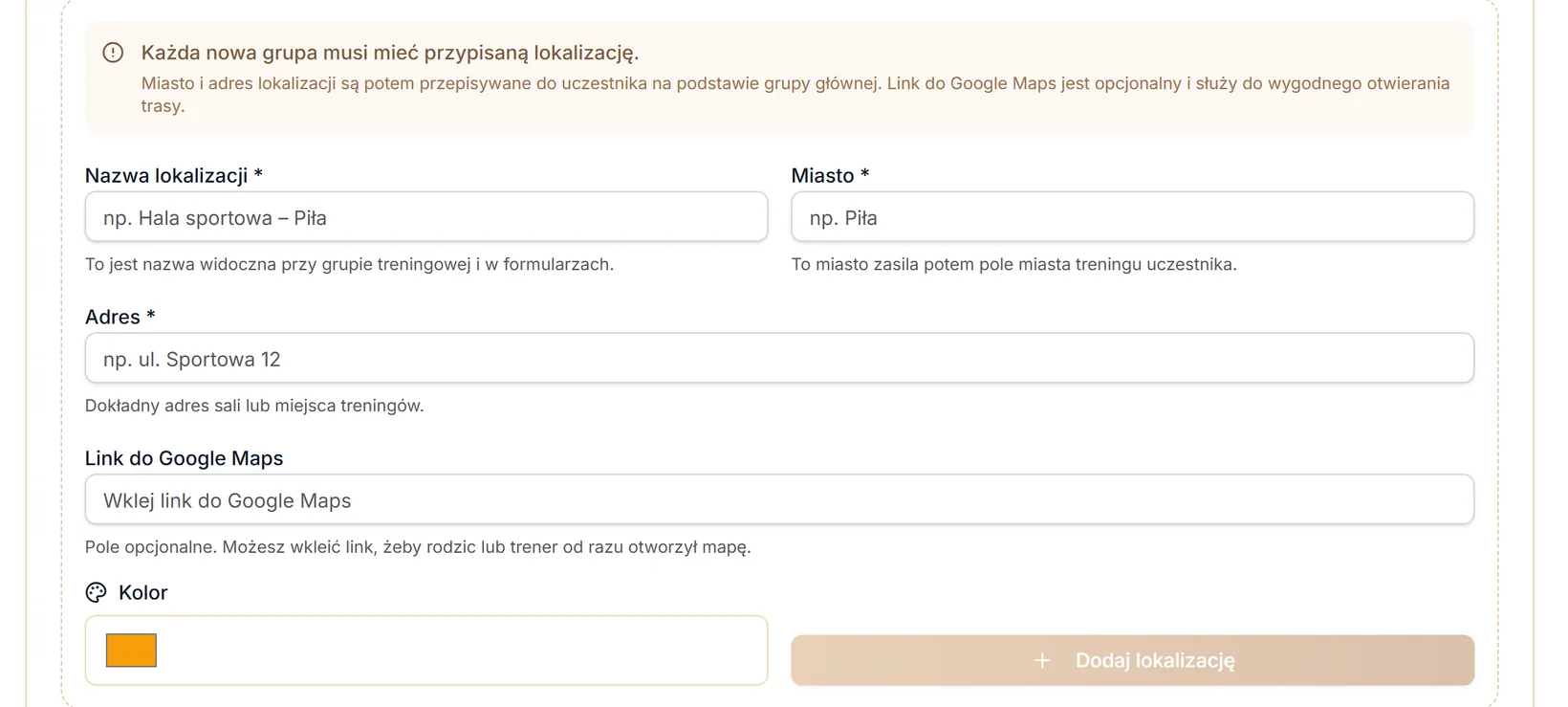Click the 'Miasto *' label
Image resolution: width=1568 pixels, height=707 pixels.
tap(830, 176)
